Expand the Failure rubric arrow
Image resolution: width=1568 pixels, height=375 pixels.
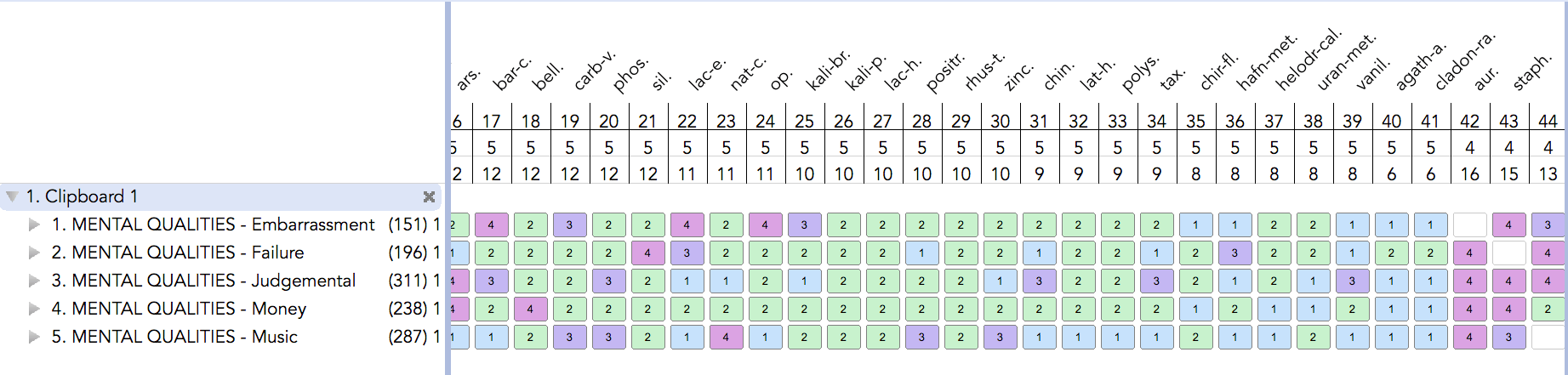click(34, 253)
